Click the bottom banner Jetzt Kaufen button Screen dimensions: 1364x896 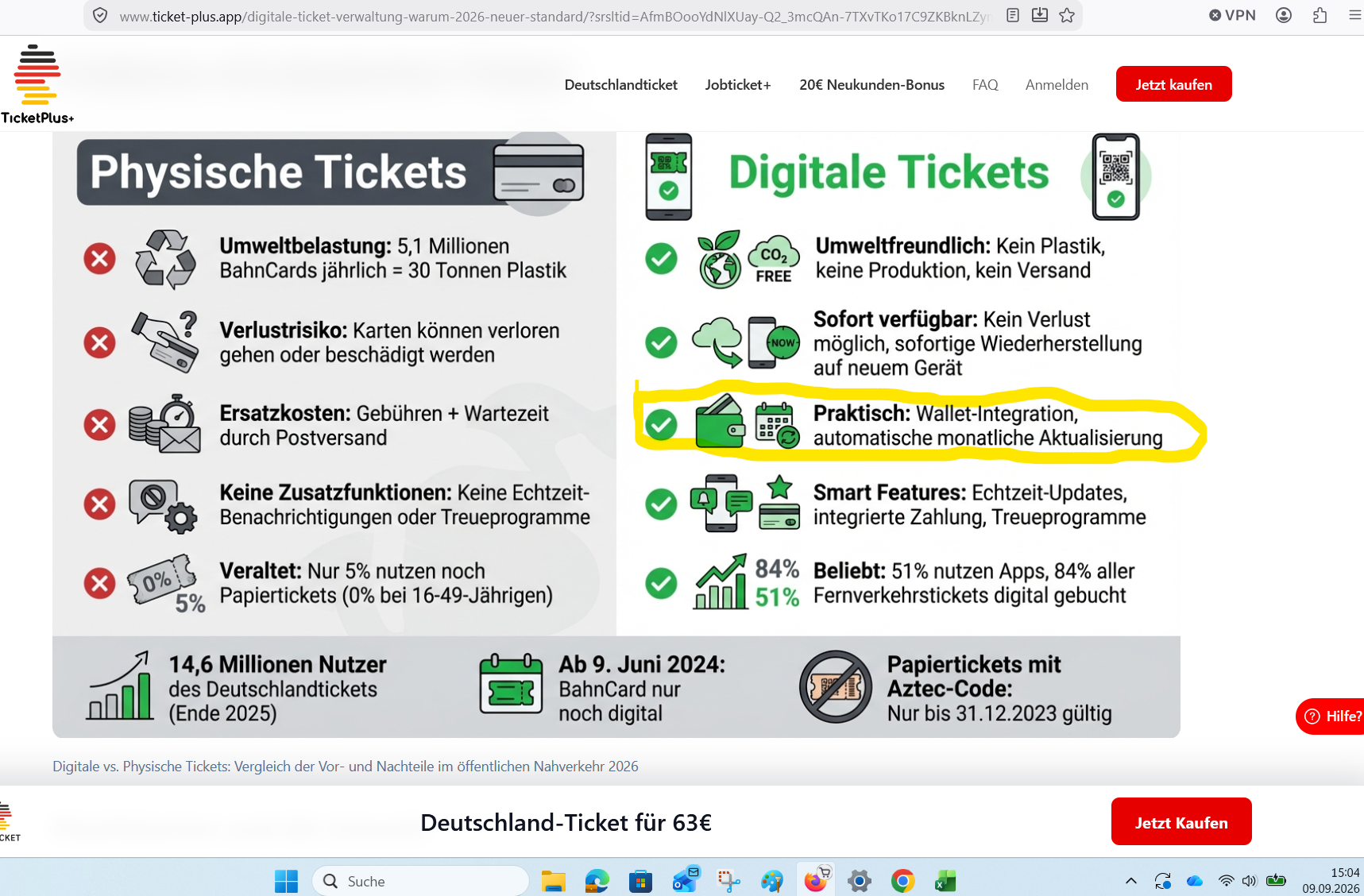pyautogui.click(x=1181, y=822)
